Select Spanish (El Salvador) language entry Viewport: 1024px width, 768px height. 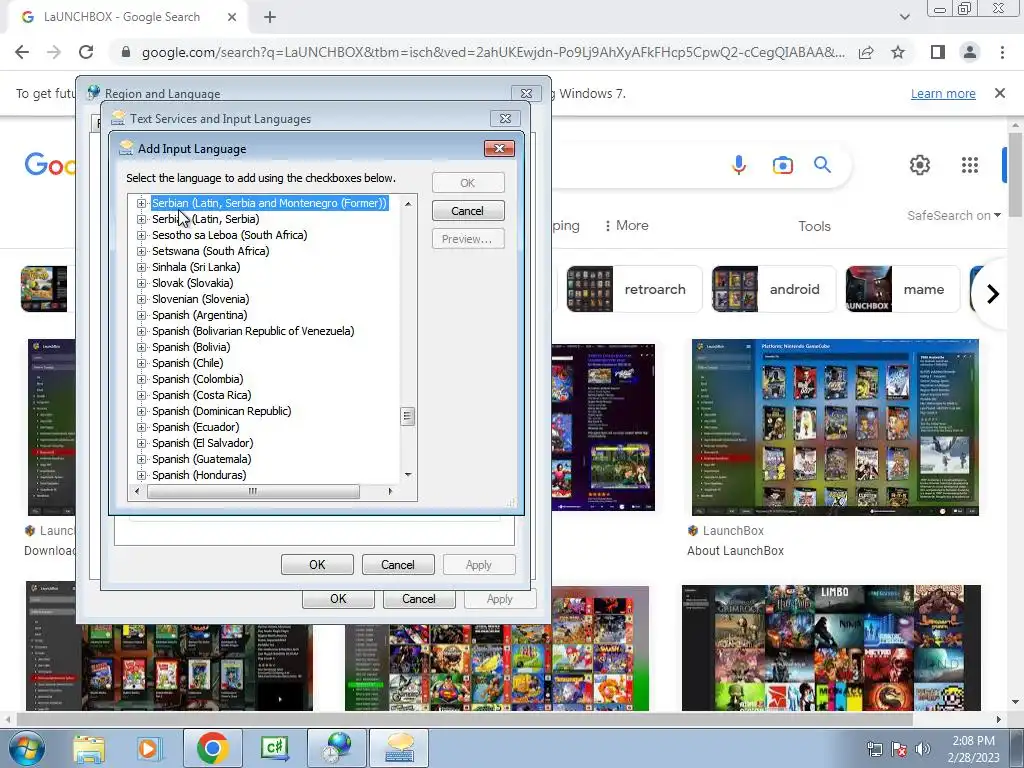(202, 443)
